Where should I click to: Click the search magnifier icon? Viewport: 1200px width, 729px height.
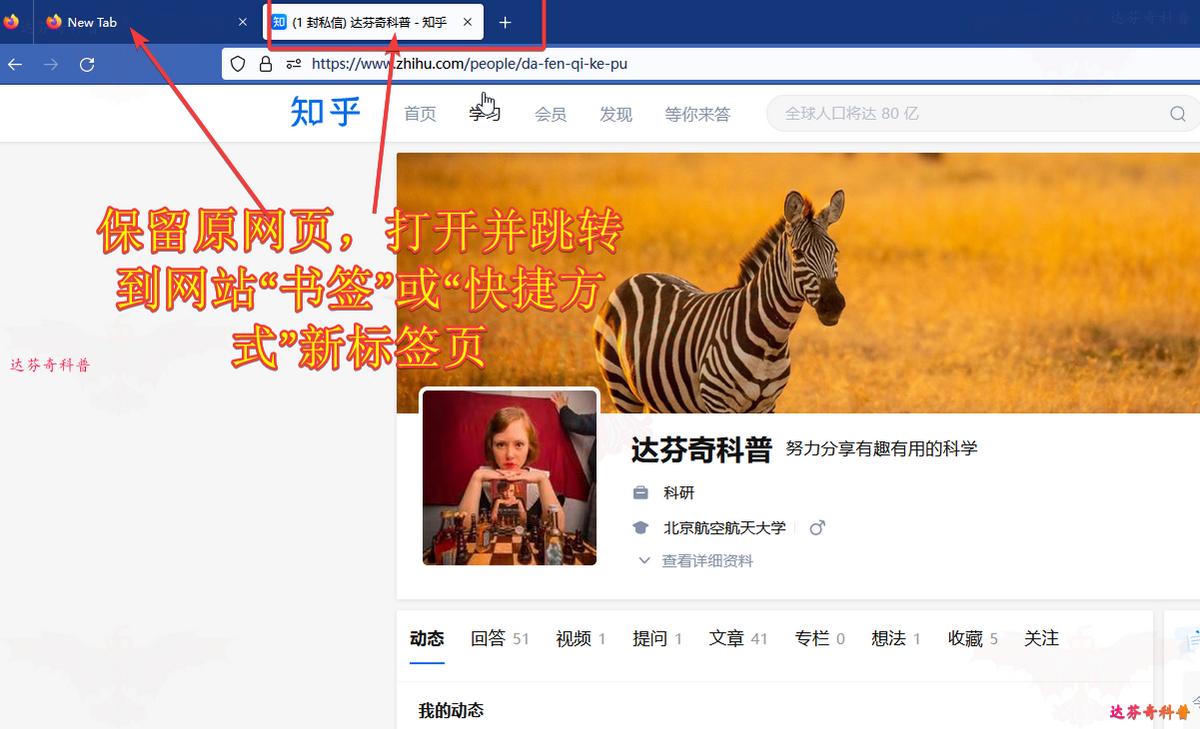click(1177, 113)
